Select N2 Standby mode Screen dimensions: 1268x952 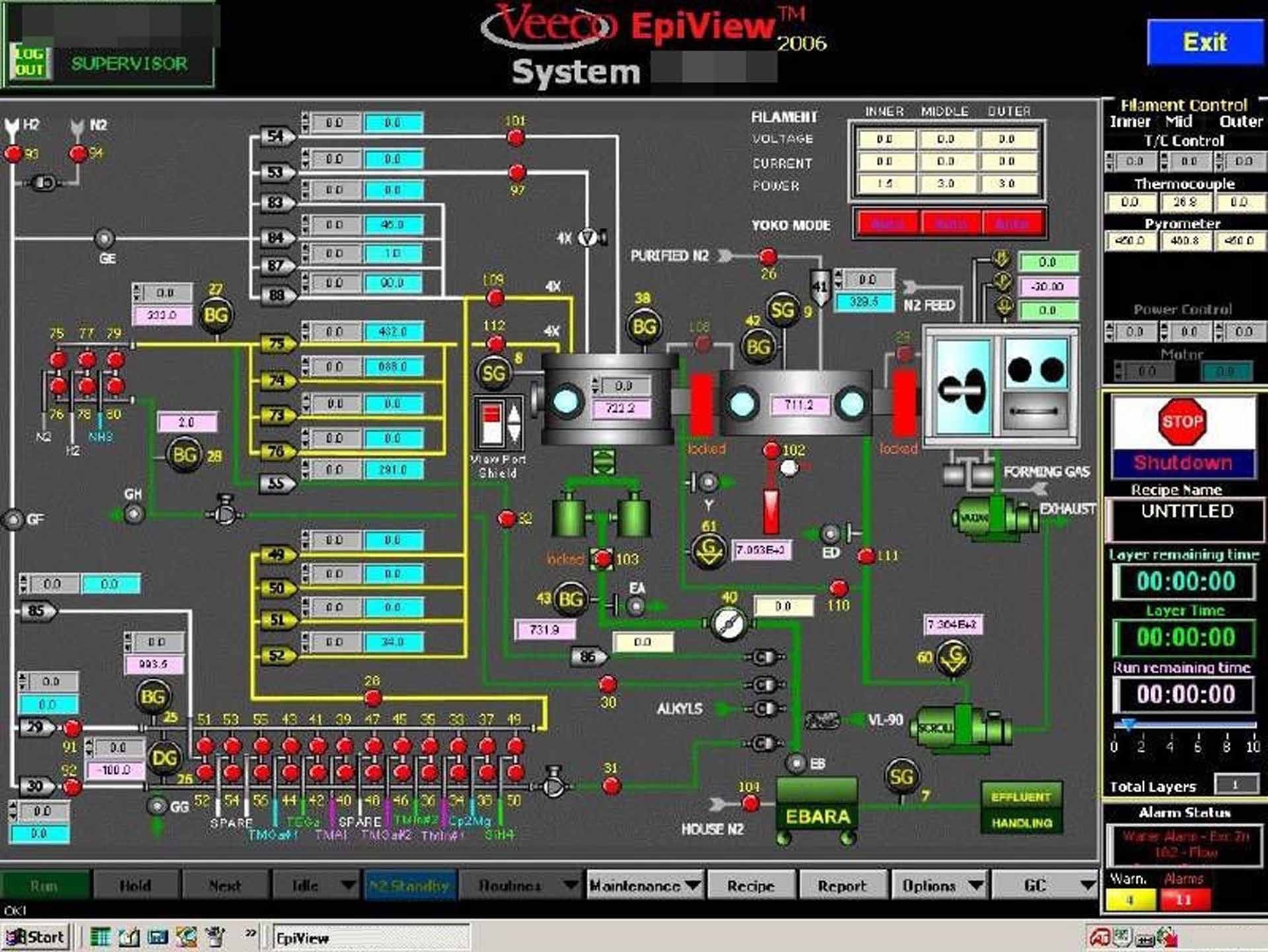tap(409, 885)
